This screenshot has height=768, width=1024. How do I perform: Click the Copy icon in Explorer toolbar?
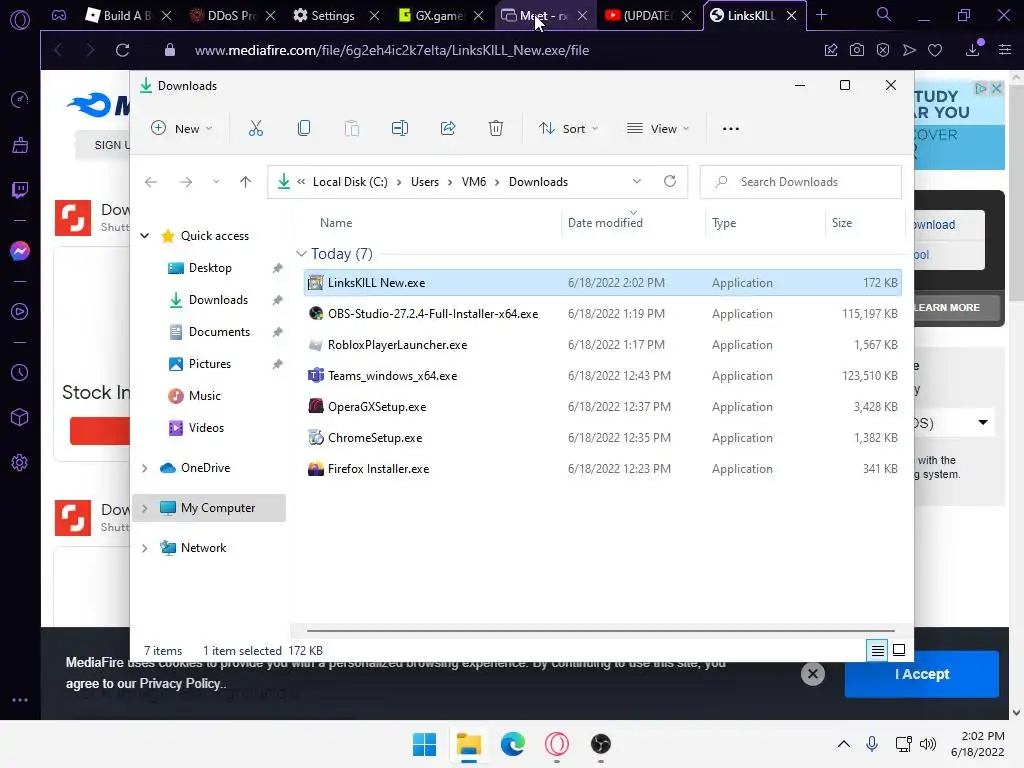(x=304, y=129)
